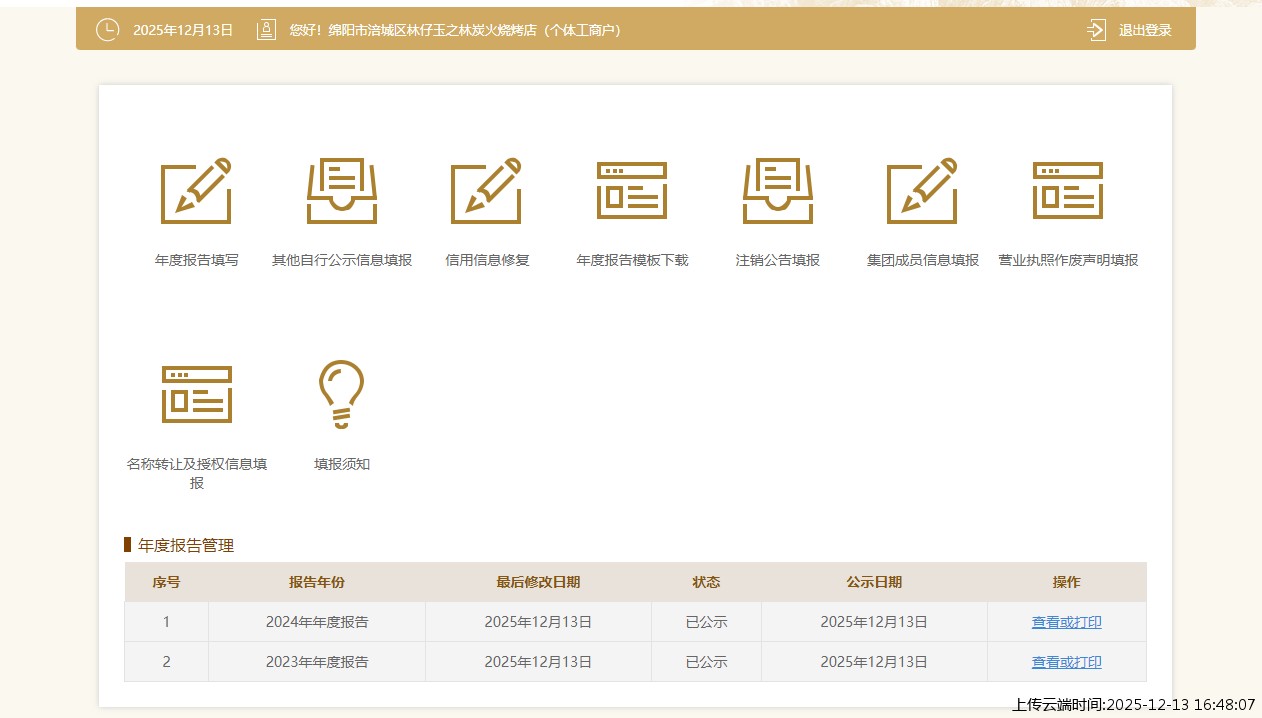Open the 营业执照作废声明填报 icon
The height and width of the screenshot is (718, 1262).
1068,191
